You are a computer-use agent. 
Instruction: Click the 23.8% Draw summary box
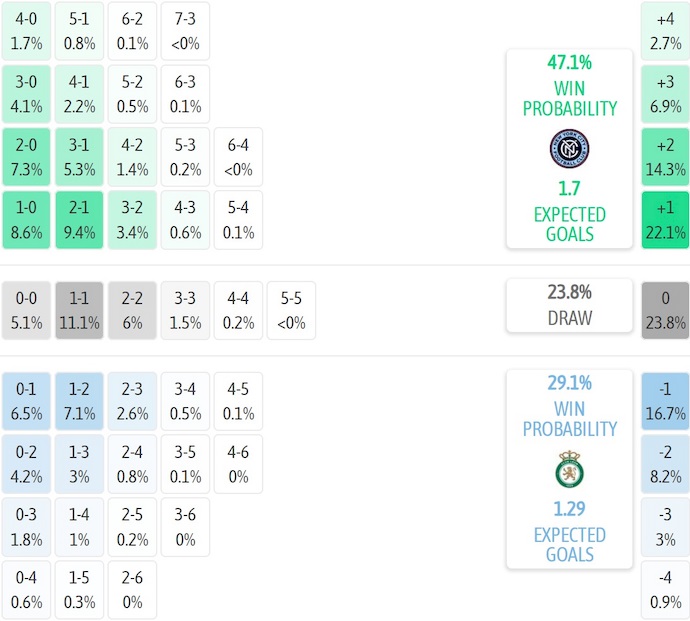coord(569,305)
